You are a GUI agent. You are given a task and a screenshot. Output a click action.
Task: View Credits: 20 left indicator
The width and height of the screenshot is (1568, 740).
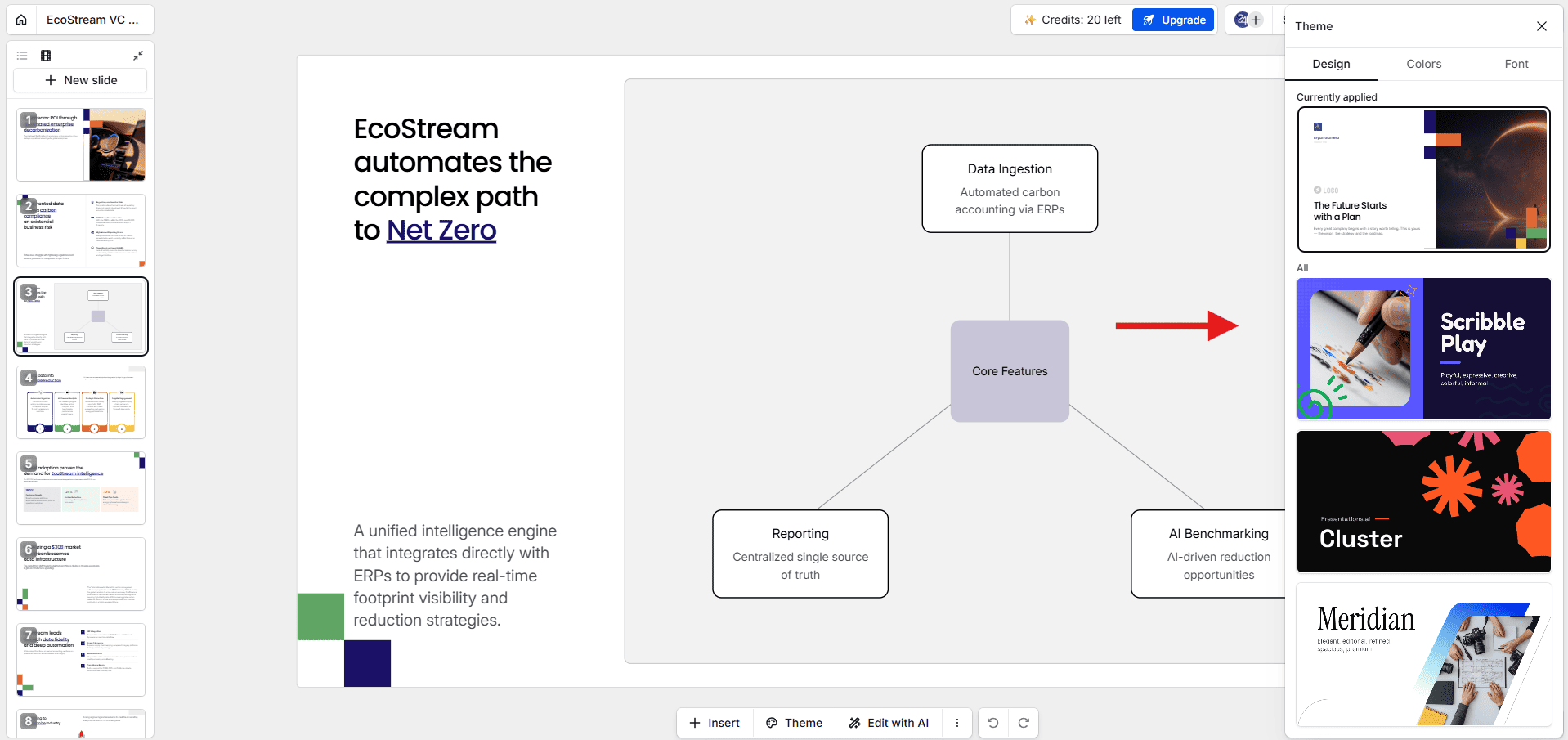(1072, 20)
